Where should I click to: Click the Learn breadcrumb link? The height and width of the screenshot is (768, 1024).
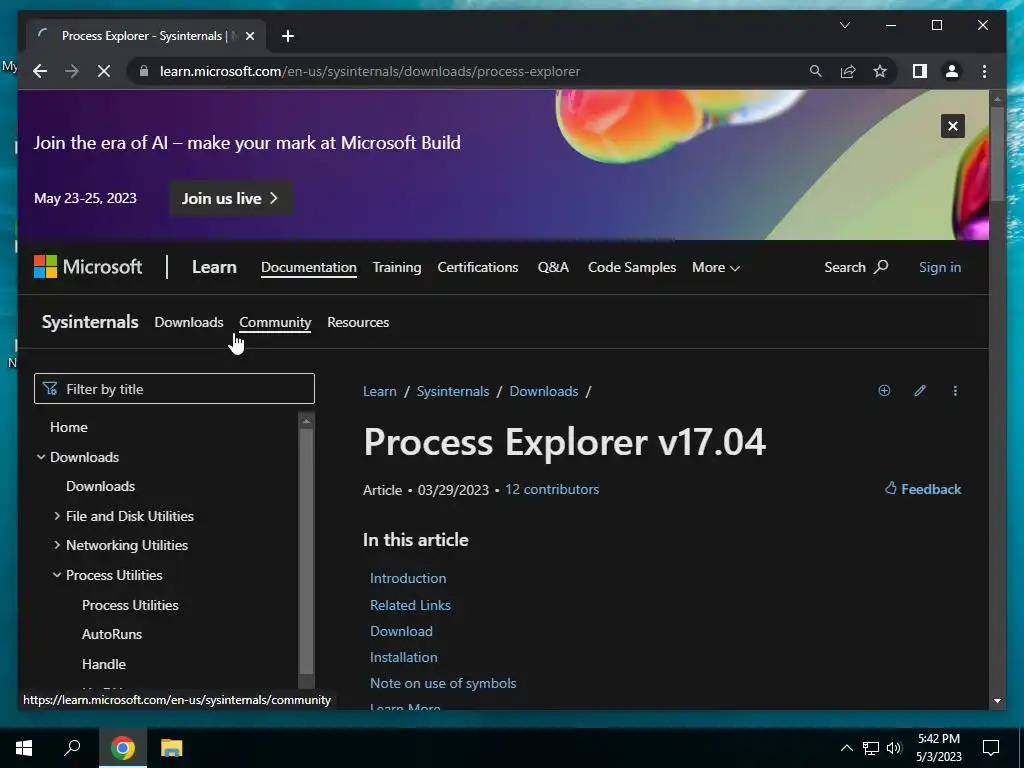[379, 391]
